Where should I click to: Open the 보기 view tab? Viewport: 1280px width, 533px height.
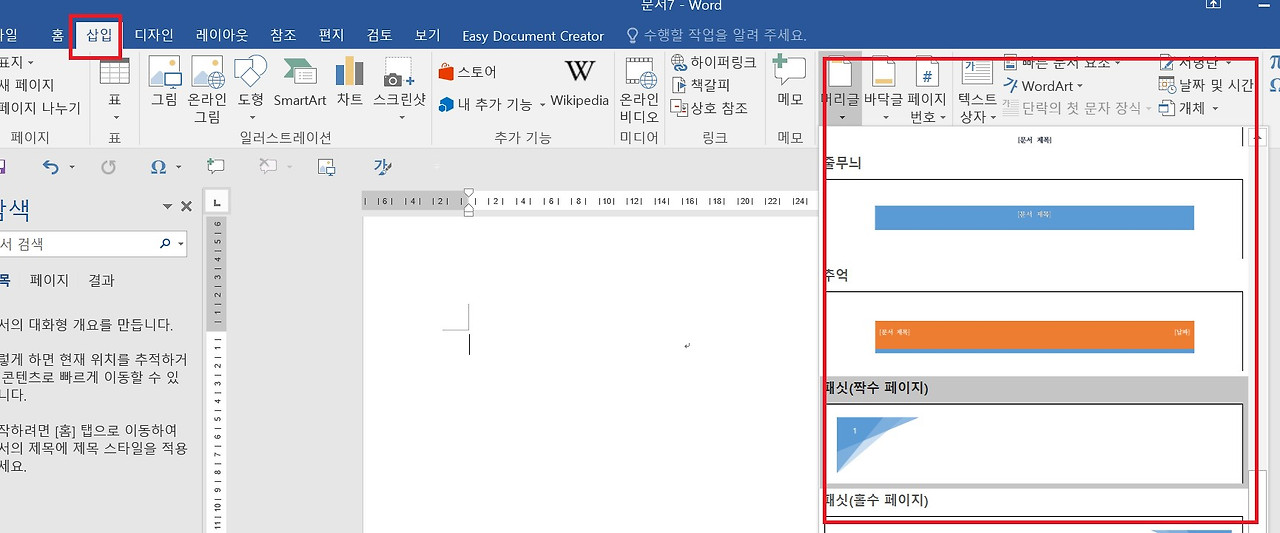pos(427,35)
